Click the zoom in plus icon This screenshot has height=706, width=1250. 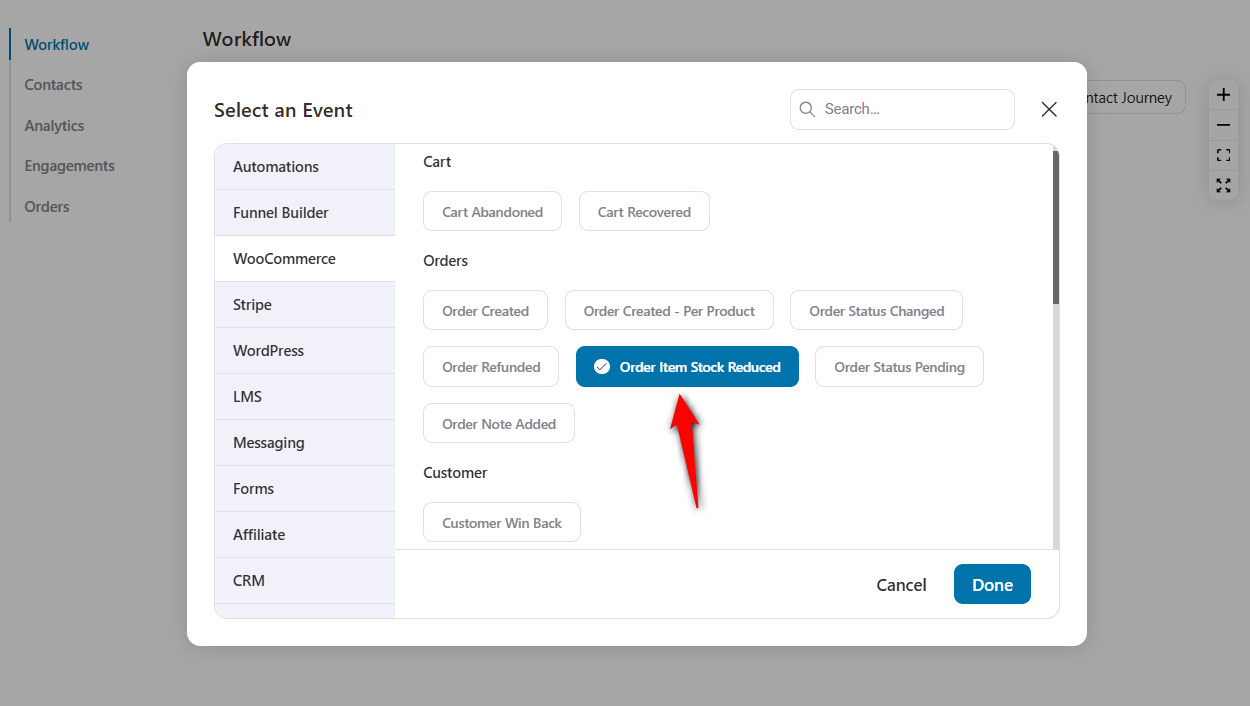[x=1223, y=96]
